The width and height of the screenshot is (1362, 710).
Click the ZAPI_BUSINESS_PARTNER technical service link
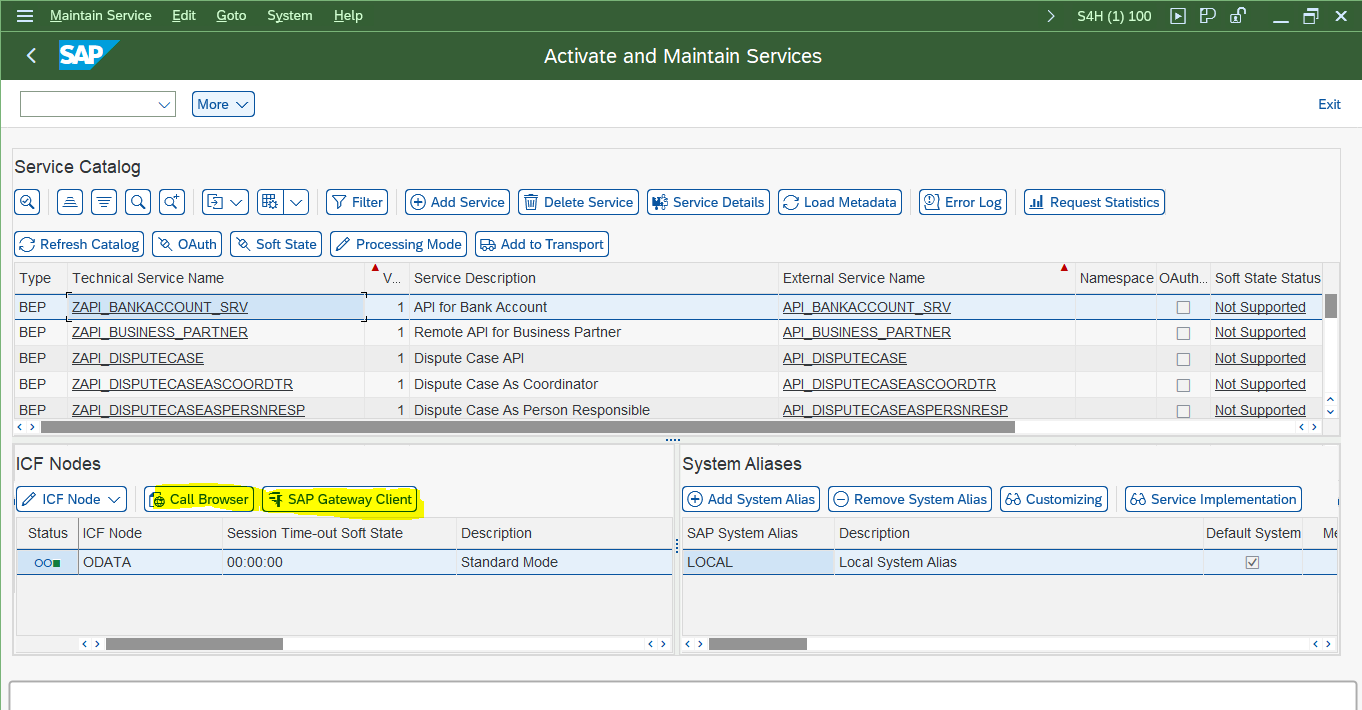160,332
